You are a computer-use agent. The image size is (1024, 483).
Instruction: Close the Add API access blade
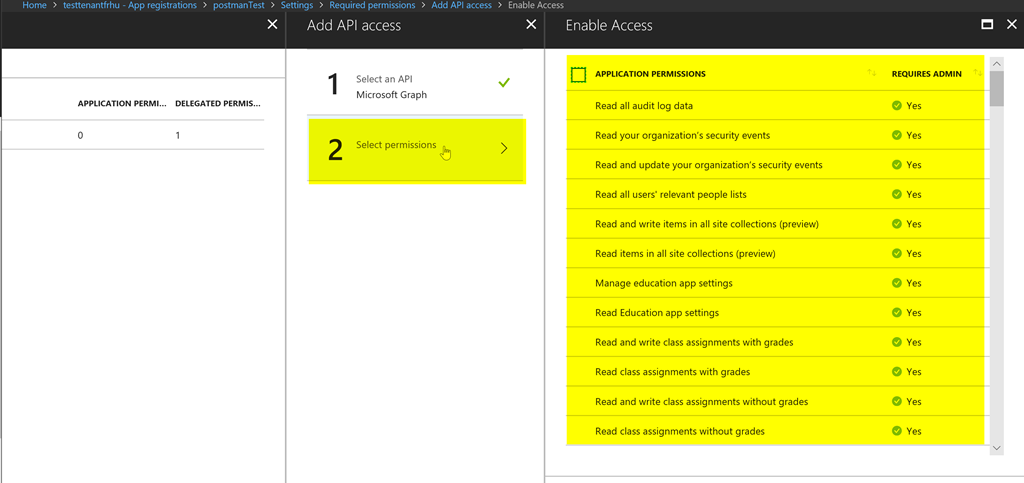click(x=531, y=25)
